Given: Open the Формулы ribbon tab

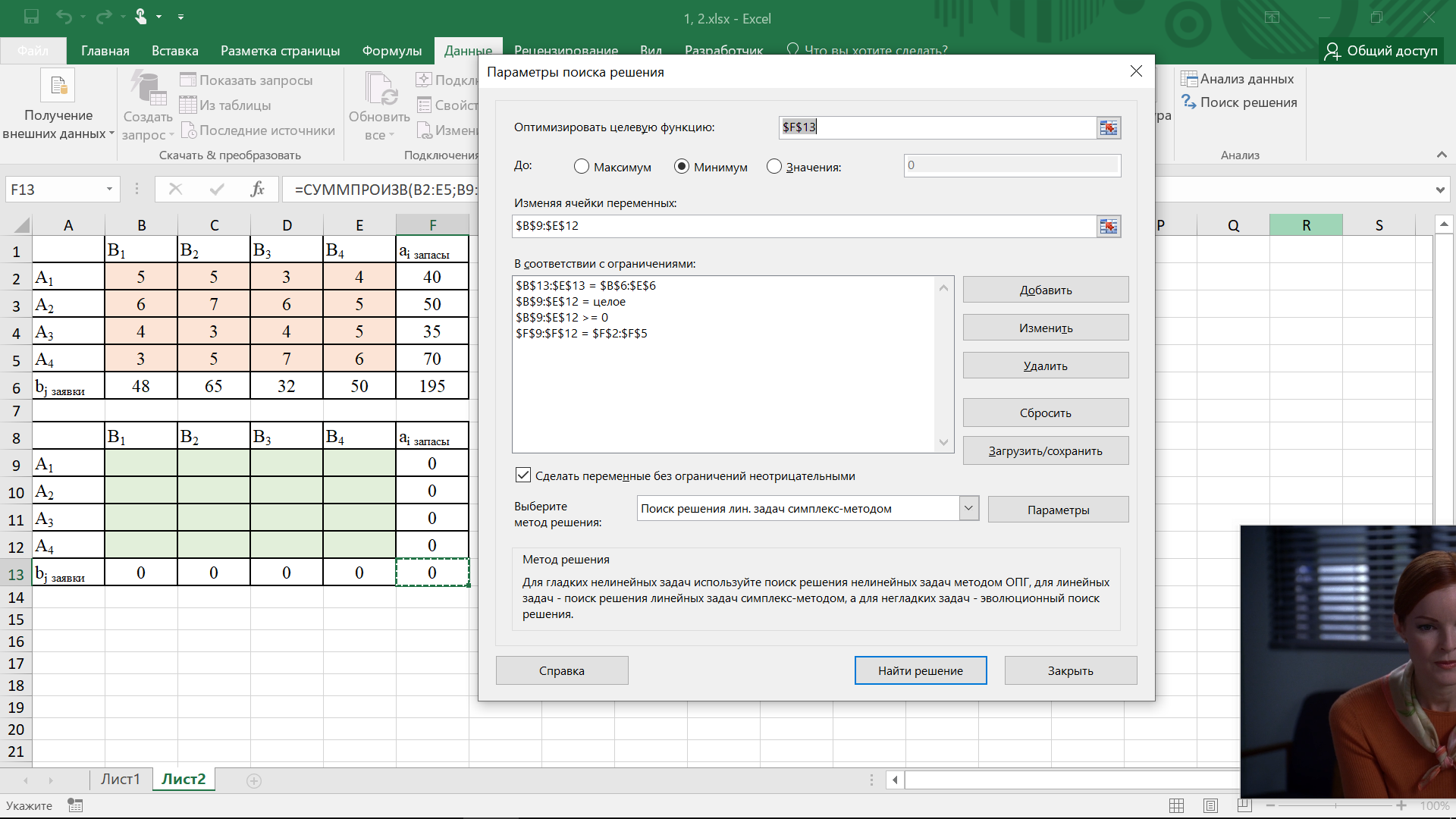Looking at the screenshot, I should click(391, 51).
